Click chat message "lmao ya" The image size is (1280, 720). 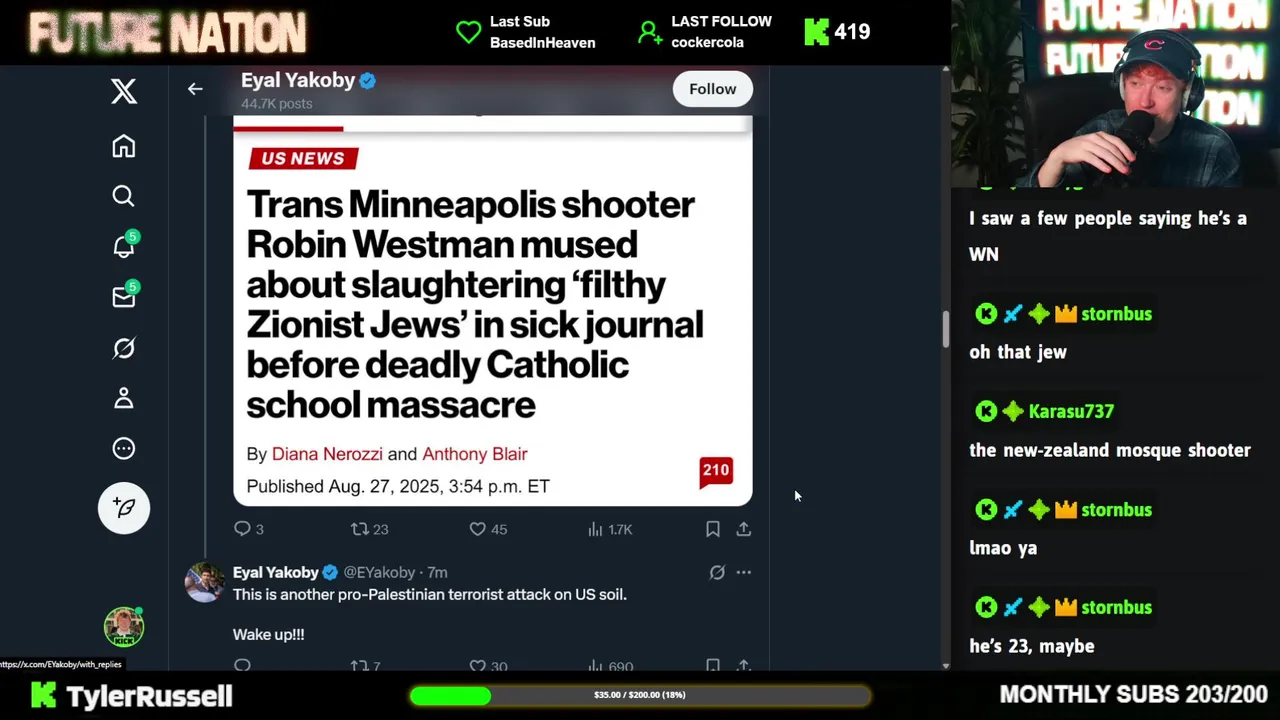point(1003,548)
